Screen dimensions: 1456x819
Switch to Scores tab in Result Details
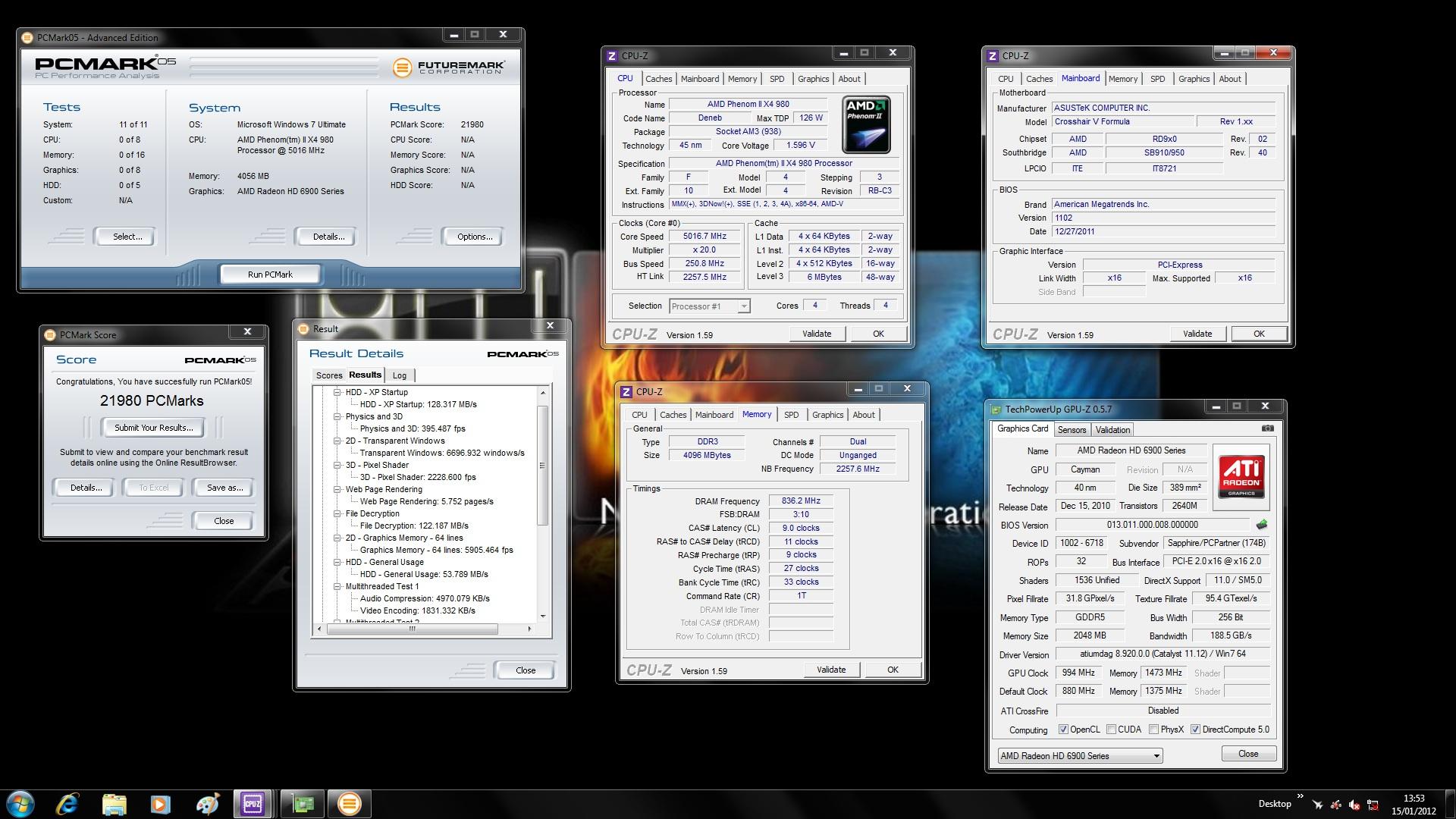pyautogui.click(x=329, y=375)
